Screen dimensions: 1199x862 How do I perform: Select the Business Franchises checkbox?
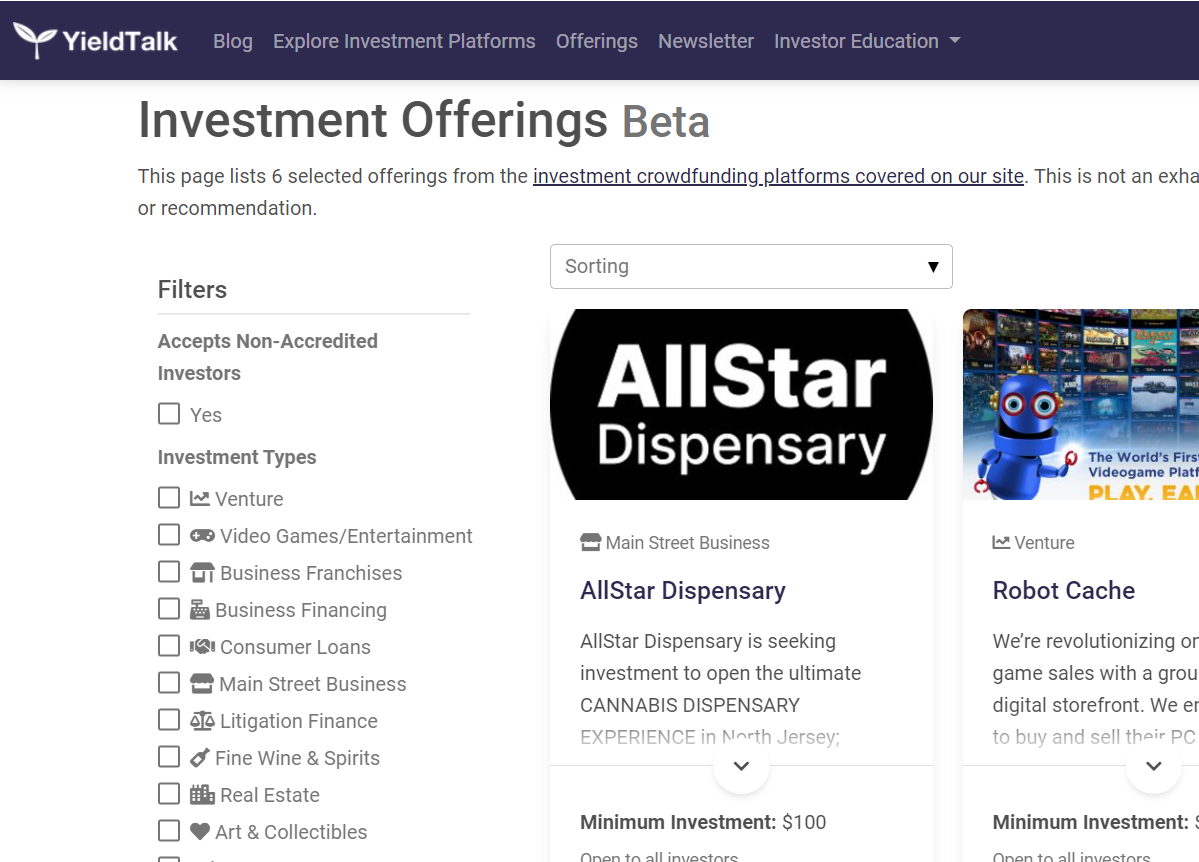coord(169,571)
